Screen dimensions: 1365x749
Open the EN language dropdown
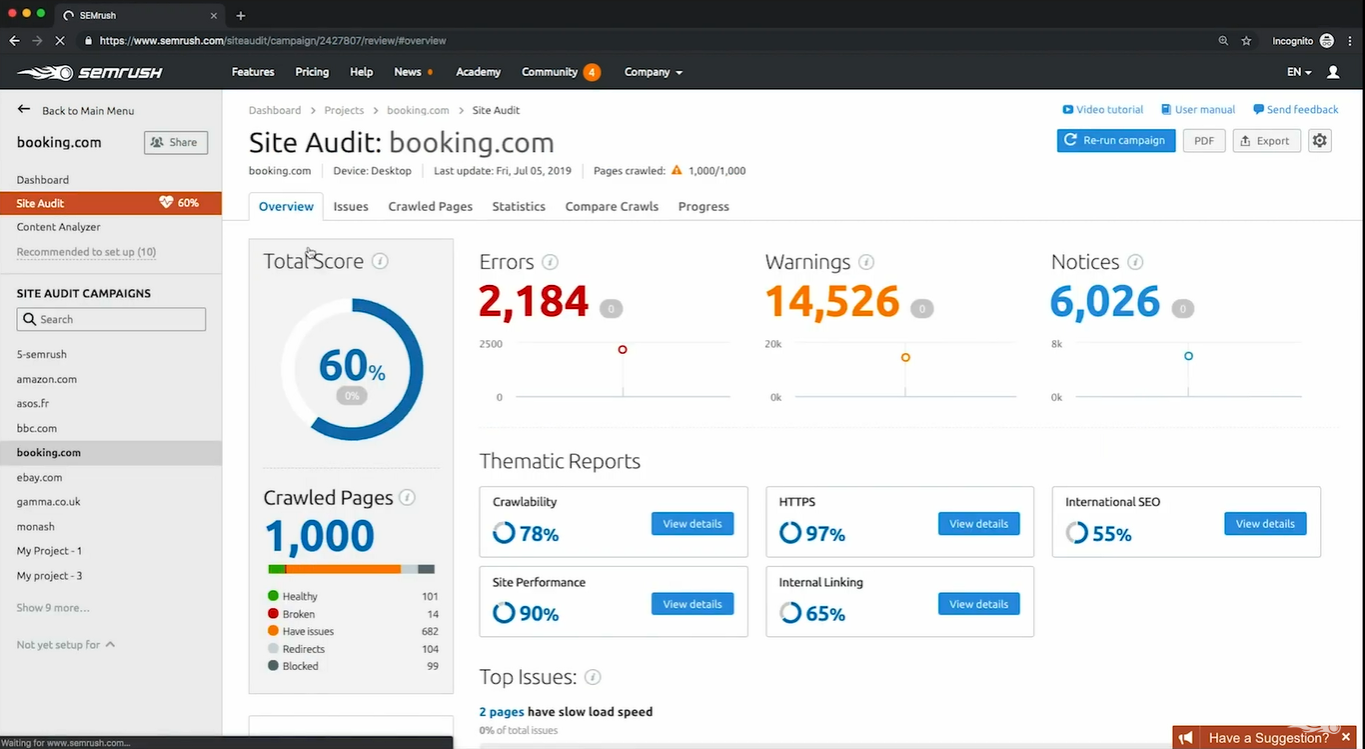[1299, 72]
